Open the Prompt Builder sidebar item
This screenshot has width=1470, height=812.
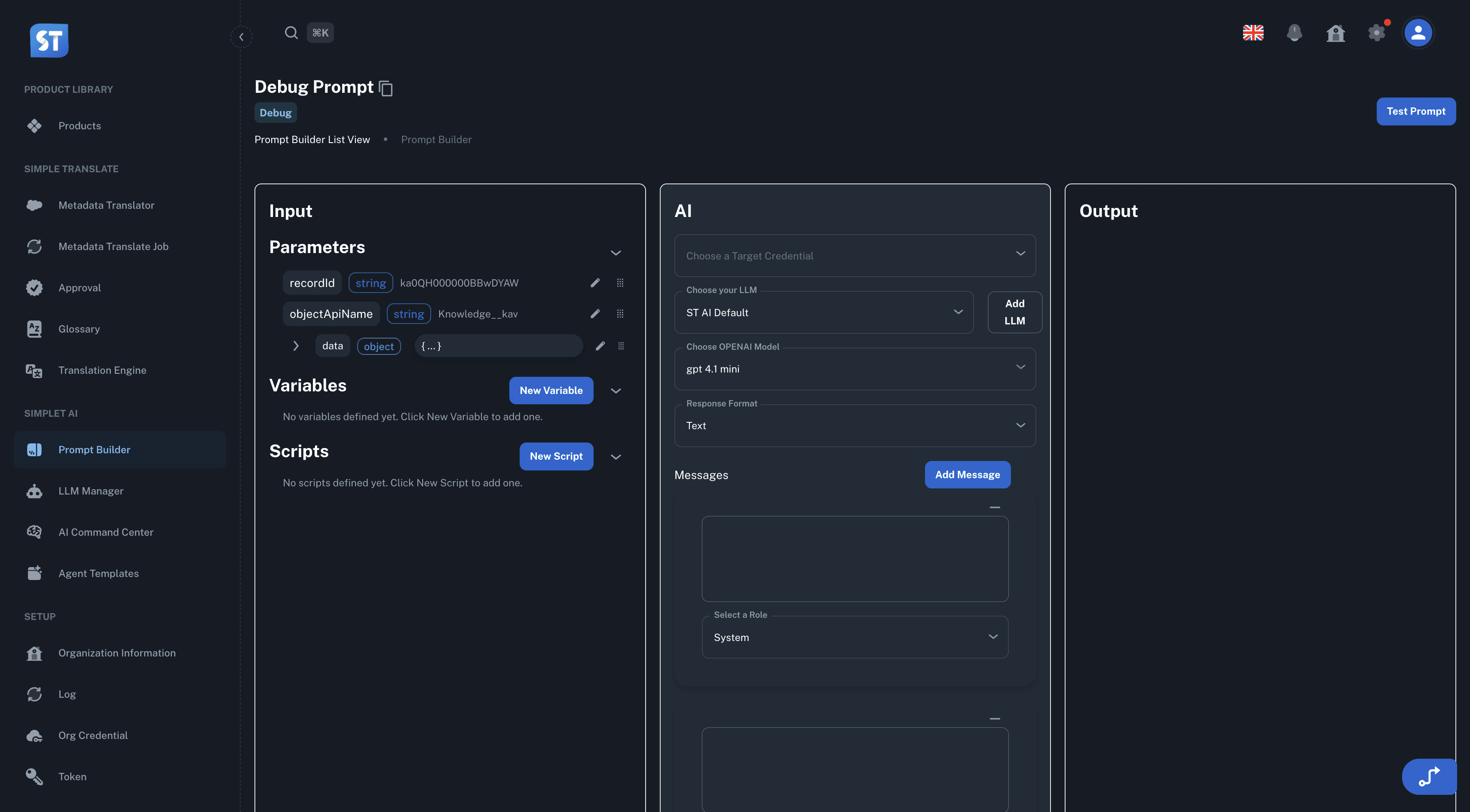94,449
